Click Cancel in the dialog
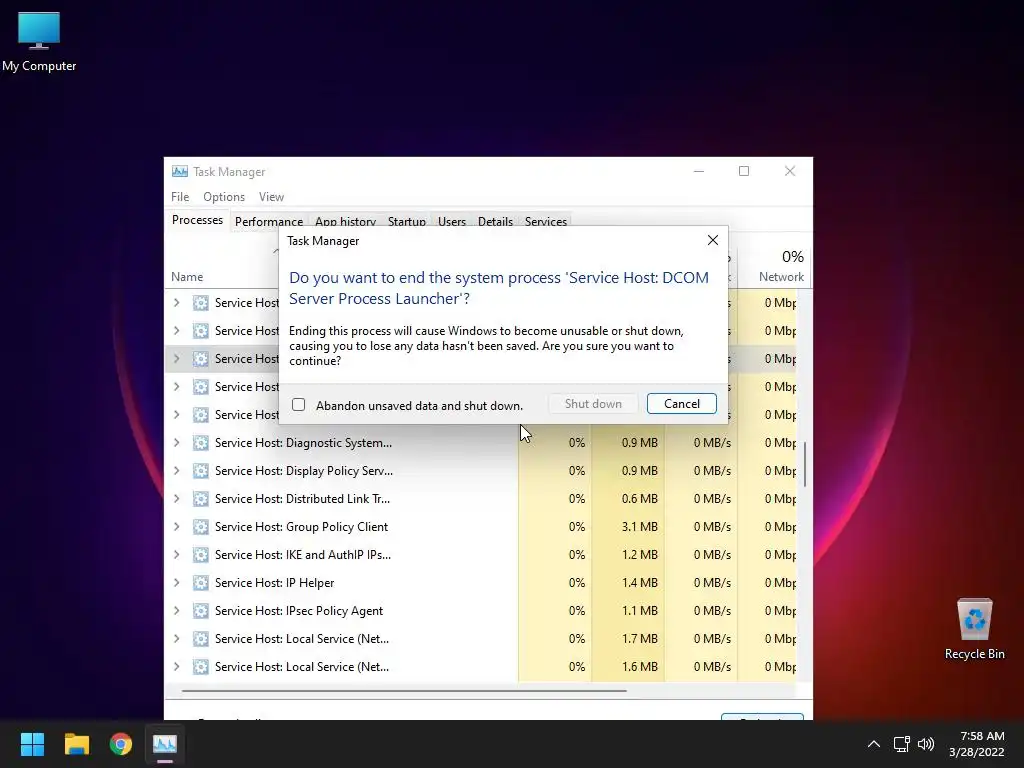Screen dimensions: 1024x768 point(681,404)
